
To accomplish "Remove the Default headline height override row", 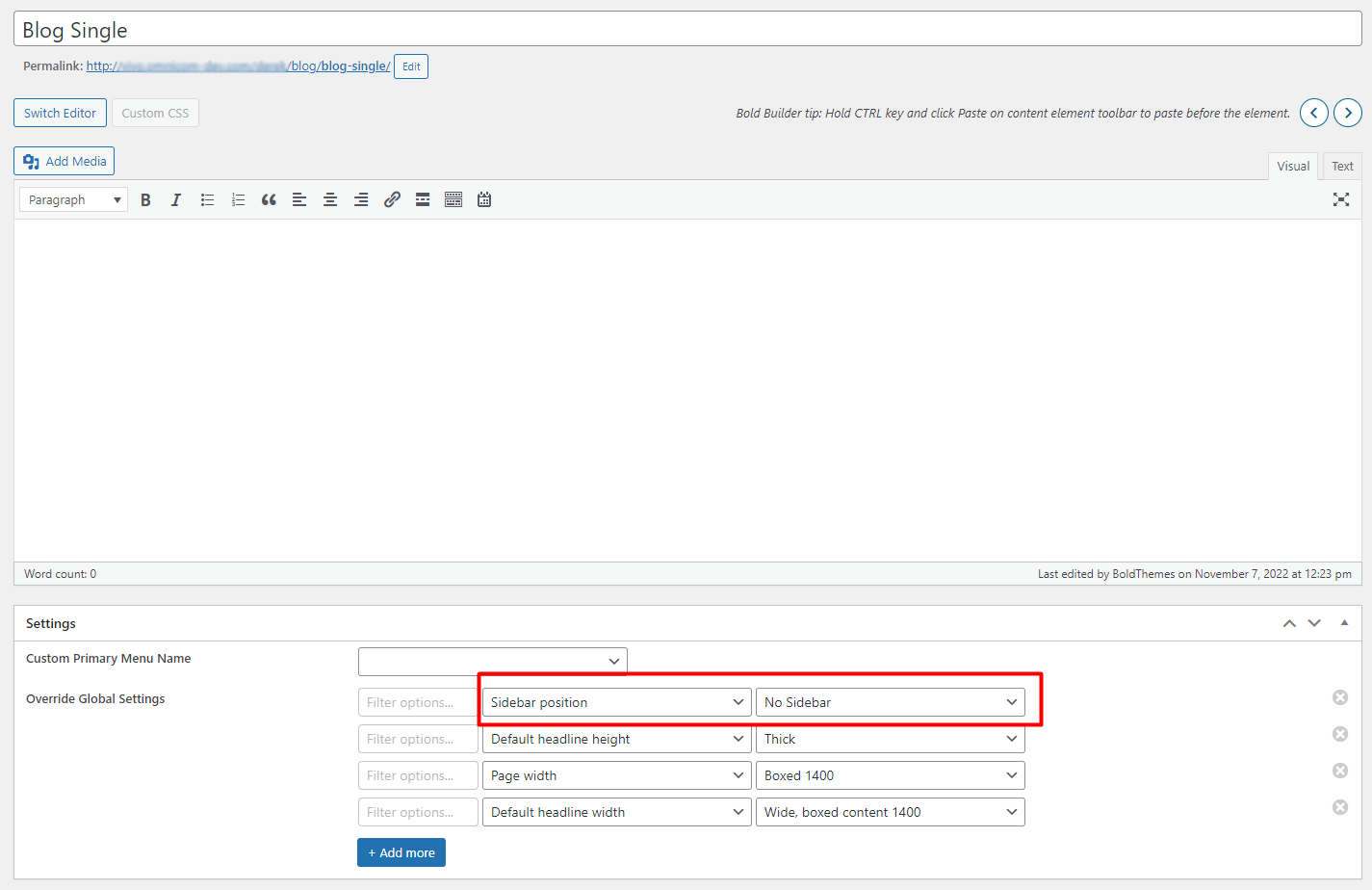I will tap(1340, 734).
